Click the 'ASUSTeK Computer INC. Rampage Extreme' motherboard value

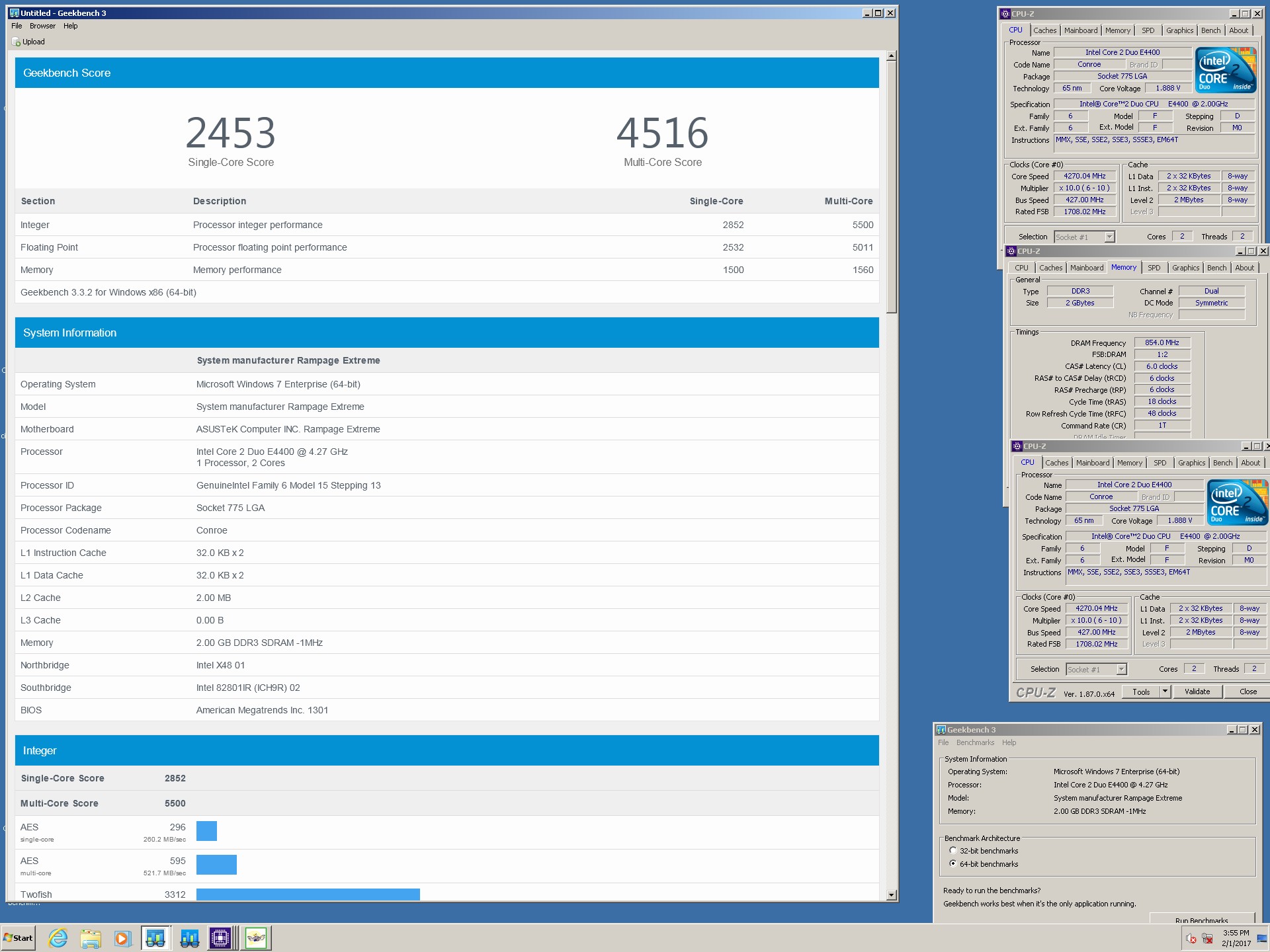pyautogui.click(x=288, y=429)
